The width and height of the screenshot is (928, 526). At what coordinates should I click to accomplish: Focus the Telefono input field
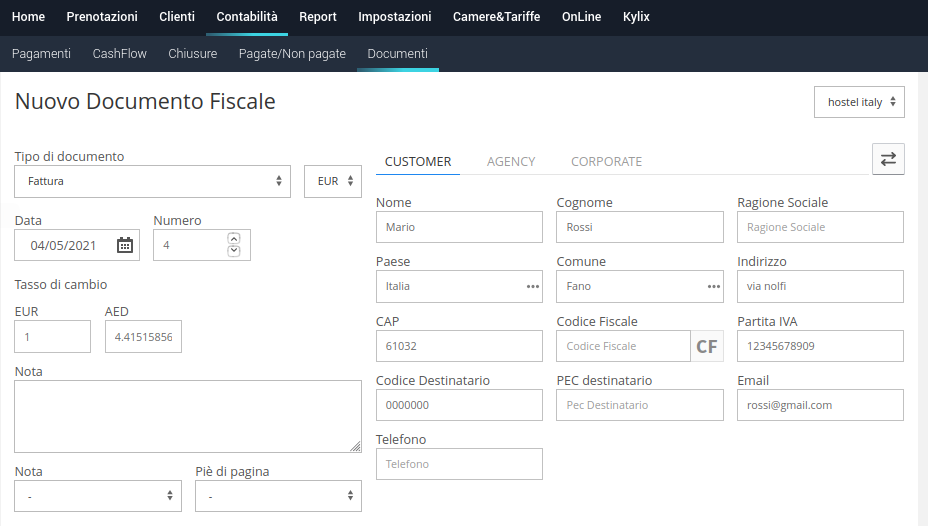459,464
